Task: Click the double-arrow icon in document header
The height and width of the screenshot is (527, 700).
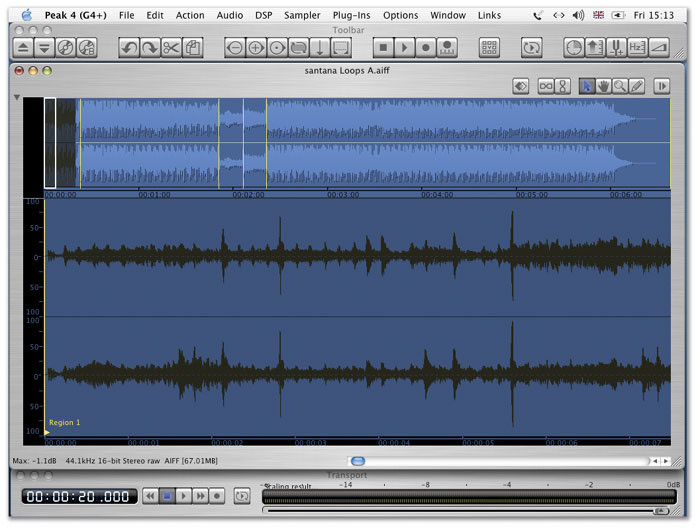Action: [x=521, y=86]
